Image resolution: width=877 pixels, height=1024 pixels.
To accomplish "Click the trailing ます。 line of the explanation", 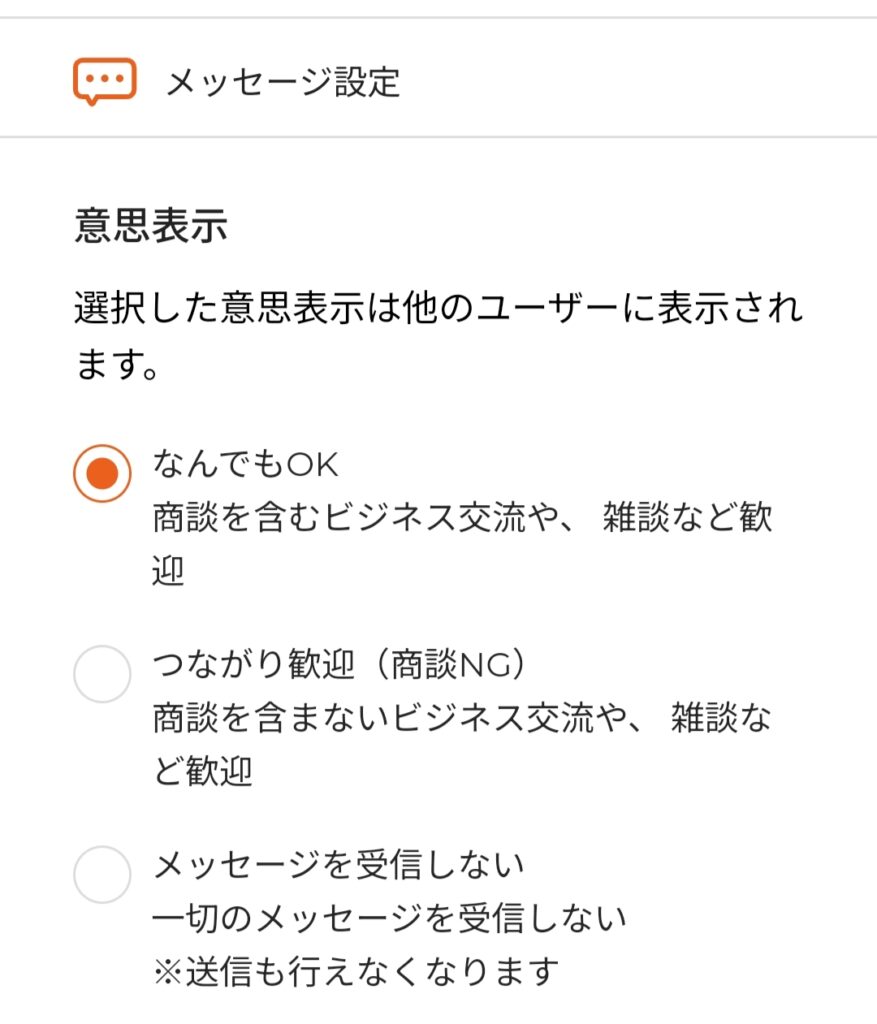I will pyautogui.click(x=118, y=364).
